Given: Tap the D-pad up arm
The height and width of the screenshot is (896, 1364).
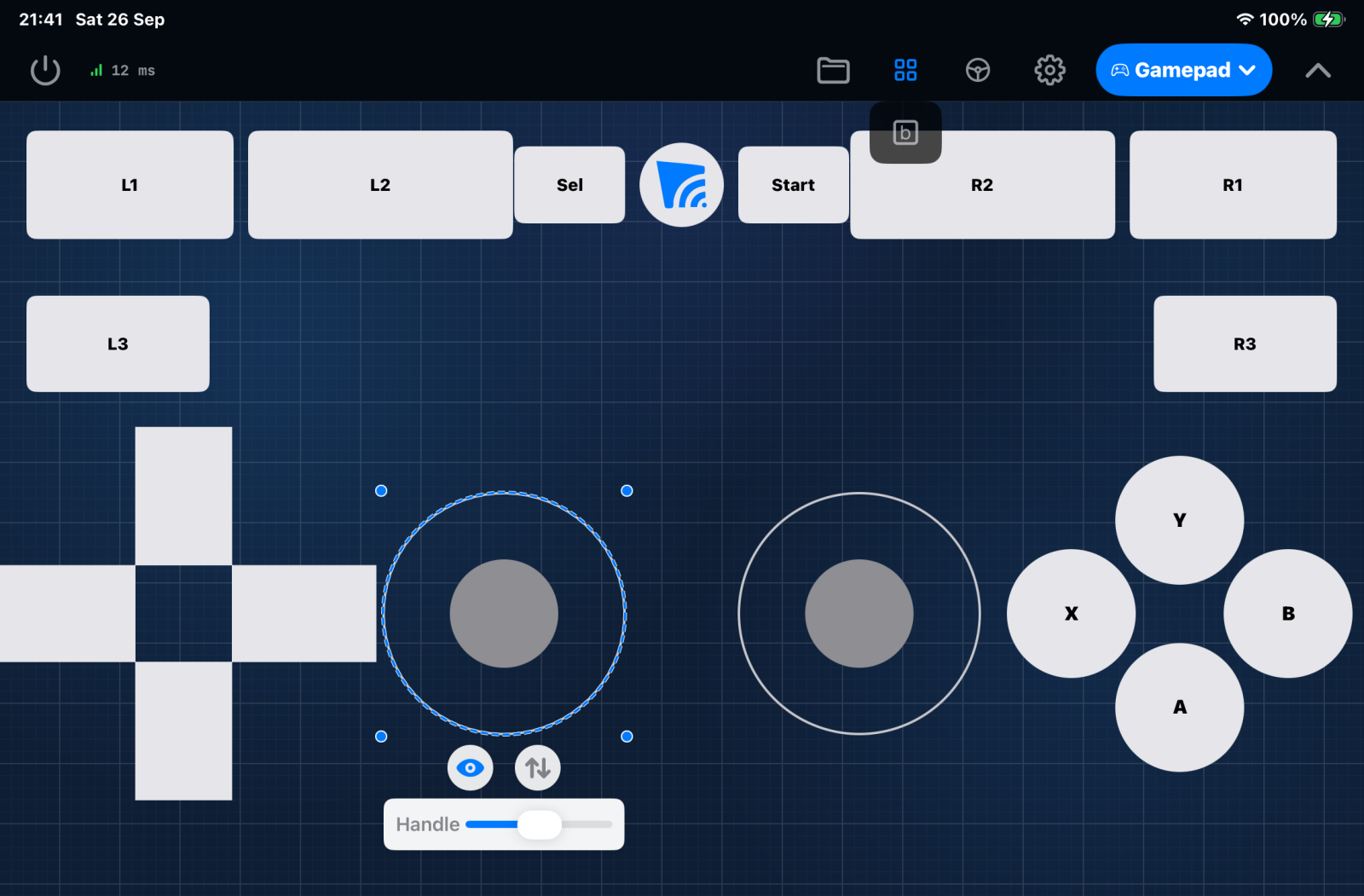Looking at the screenshot, I should (x=183, y=495).
